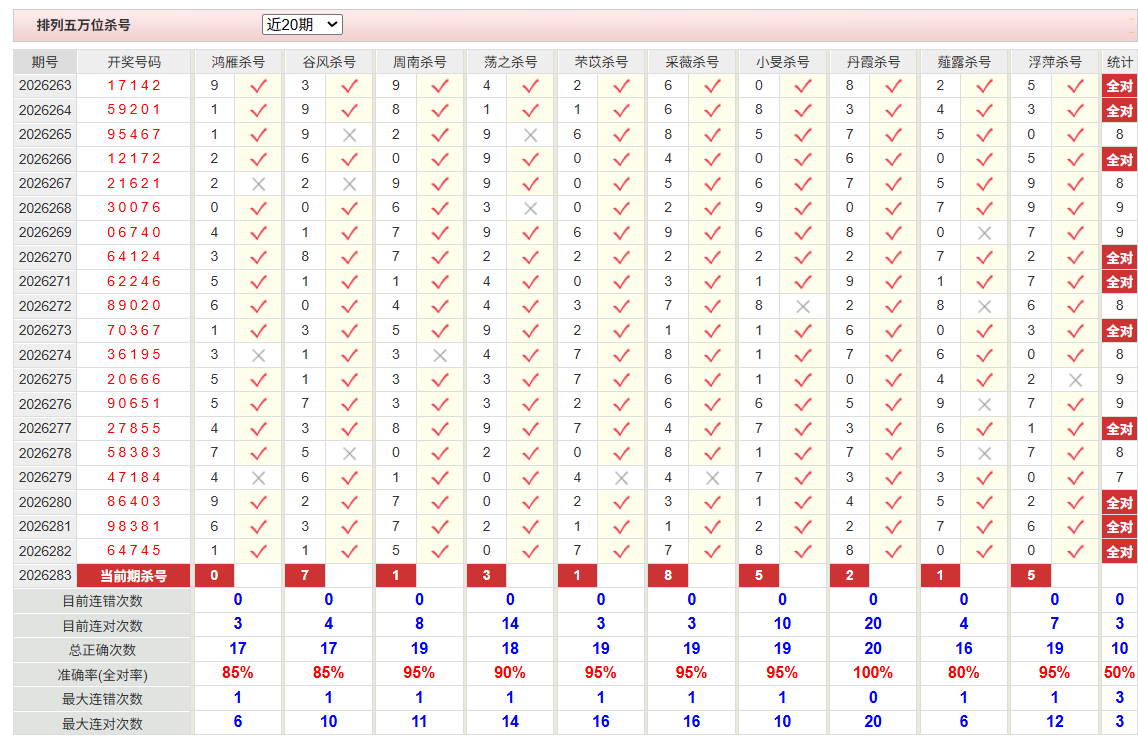Click the cross mark for 谷风杀号 in row 2026265
This screenshot has height=741, width=1138.
pos(349,135)
